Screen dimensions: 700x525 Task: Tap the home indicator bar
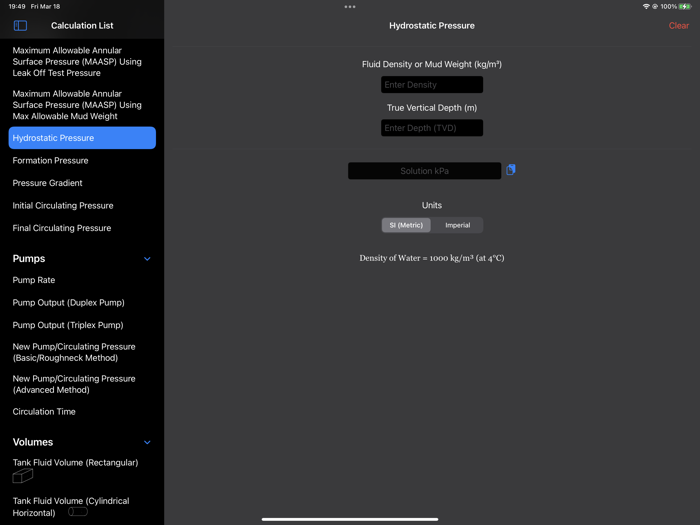[350, 519]
